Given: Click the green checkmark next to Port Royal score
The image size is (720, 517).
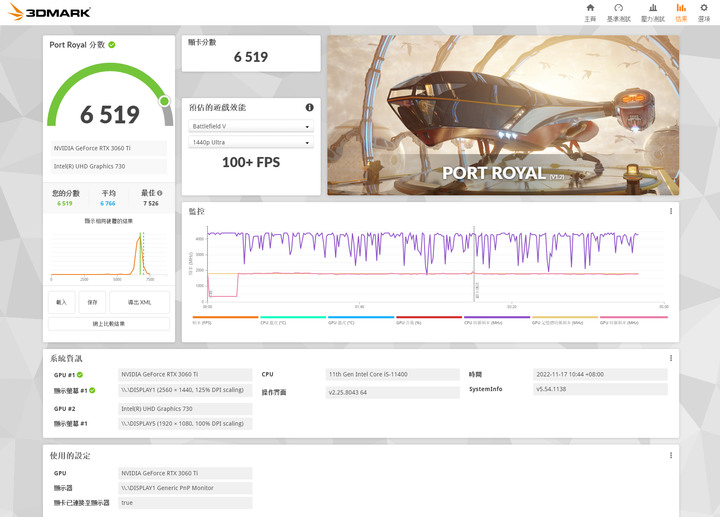Looking at the screenshot, I should pos(112,45).
